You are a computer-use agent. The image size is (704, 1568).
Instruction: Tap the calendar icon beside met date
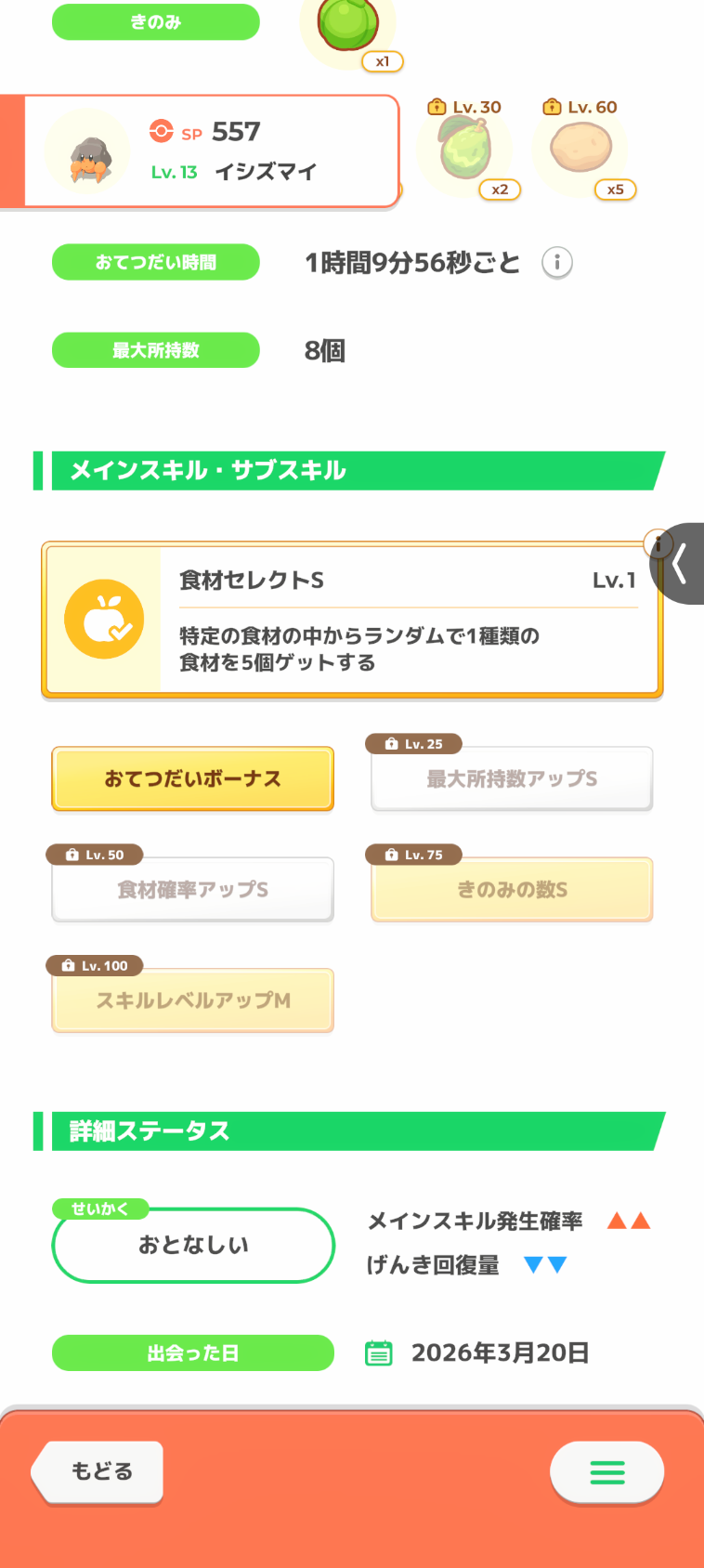click(378, 1352)
